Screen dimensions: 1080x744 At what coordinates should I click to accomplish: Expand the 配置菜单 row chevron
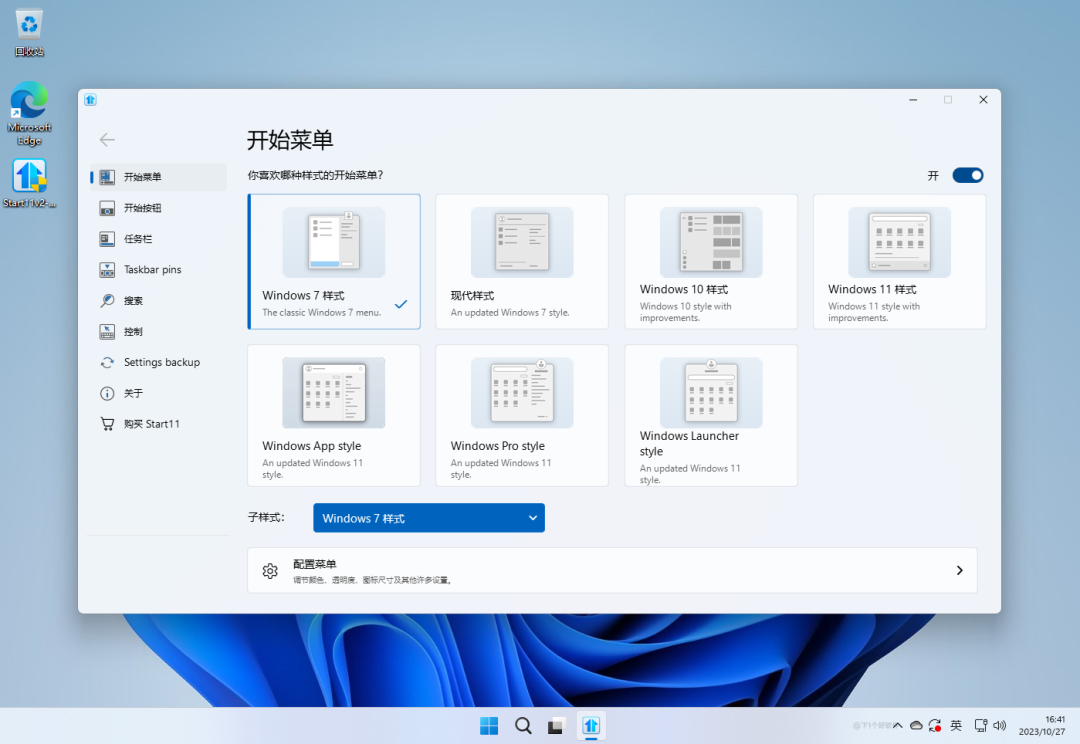tap(959, 570)
